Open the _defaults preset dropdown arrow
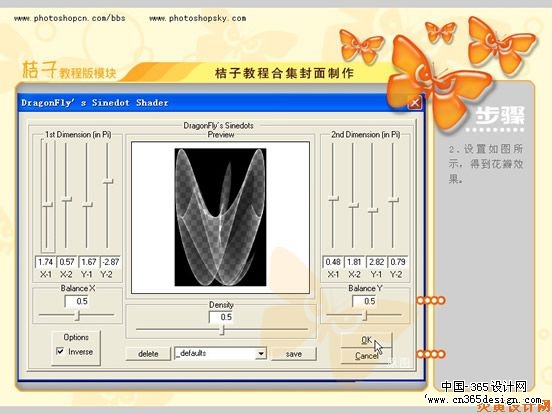Image resolution: width=552 pixels, height=414 pixels. (261, 353)
